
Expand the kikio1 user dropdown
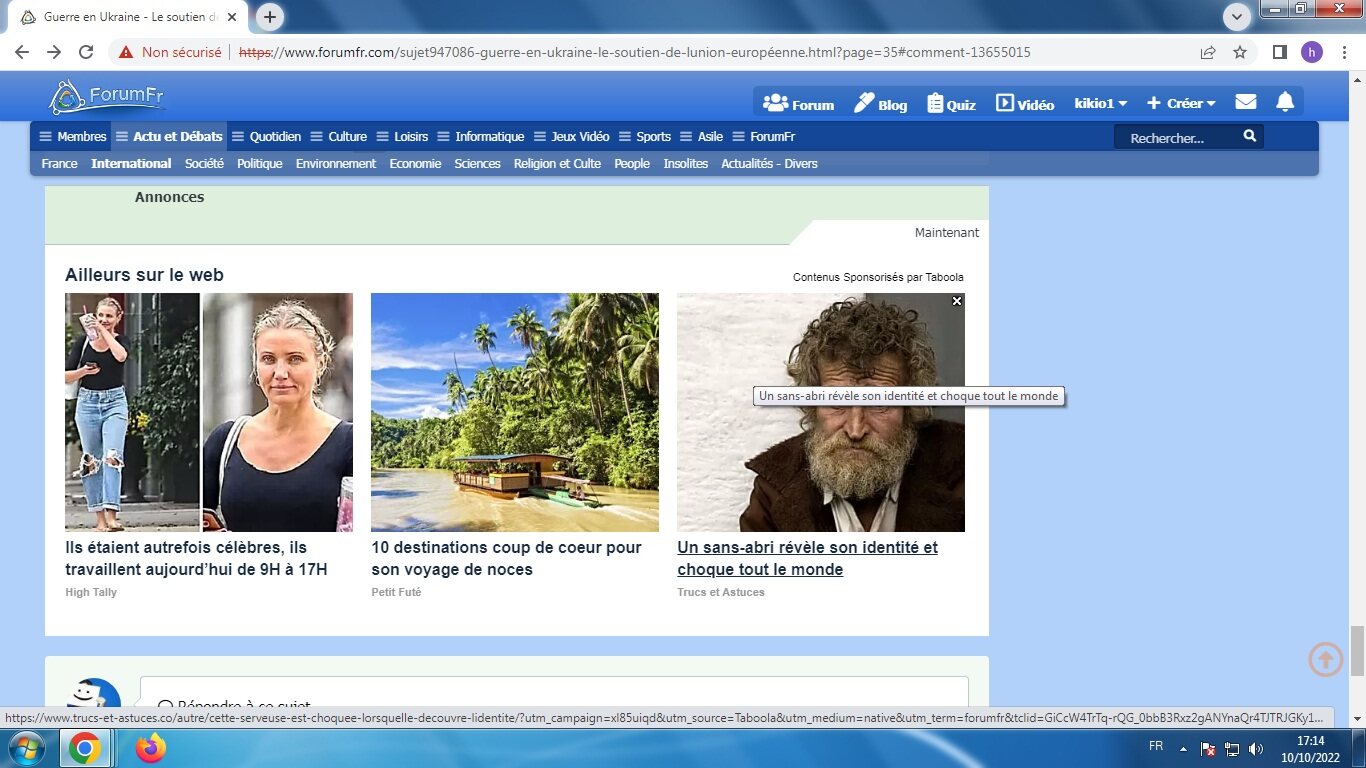click(1100, 104)
